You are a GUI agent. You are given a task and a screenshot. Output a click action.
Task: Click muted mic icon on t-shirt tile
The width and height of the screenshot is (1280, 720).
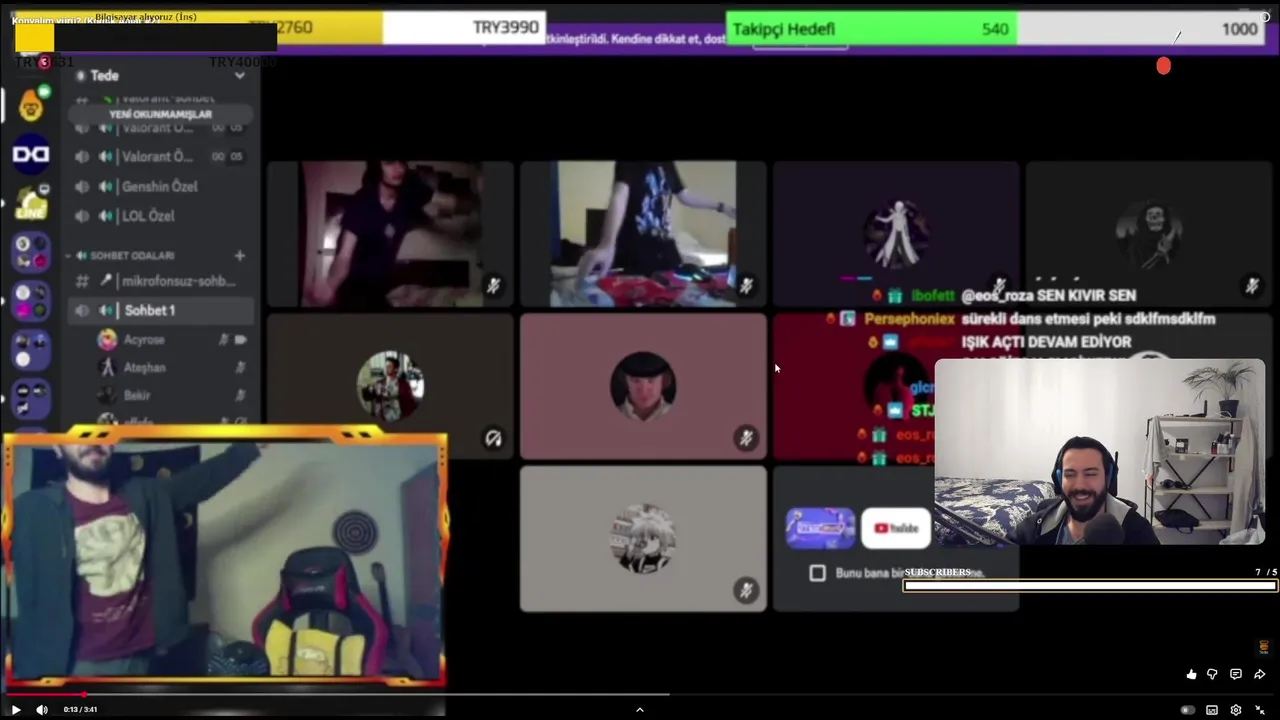(746, 286)
